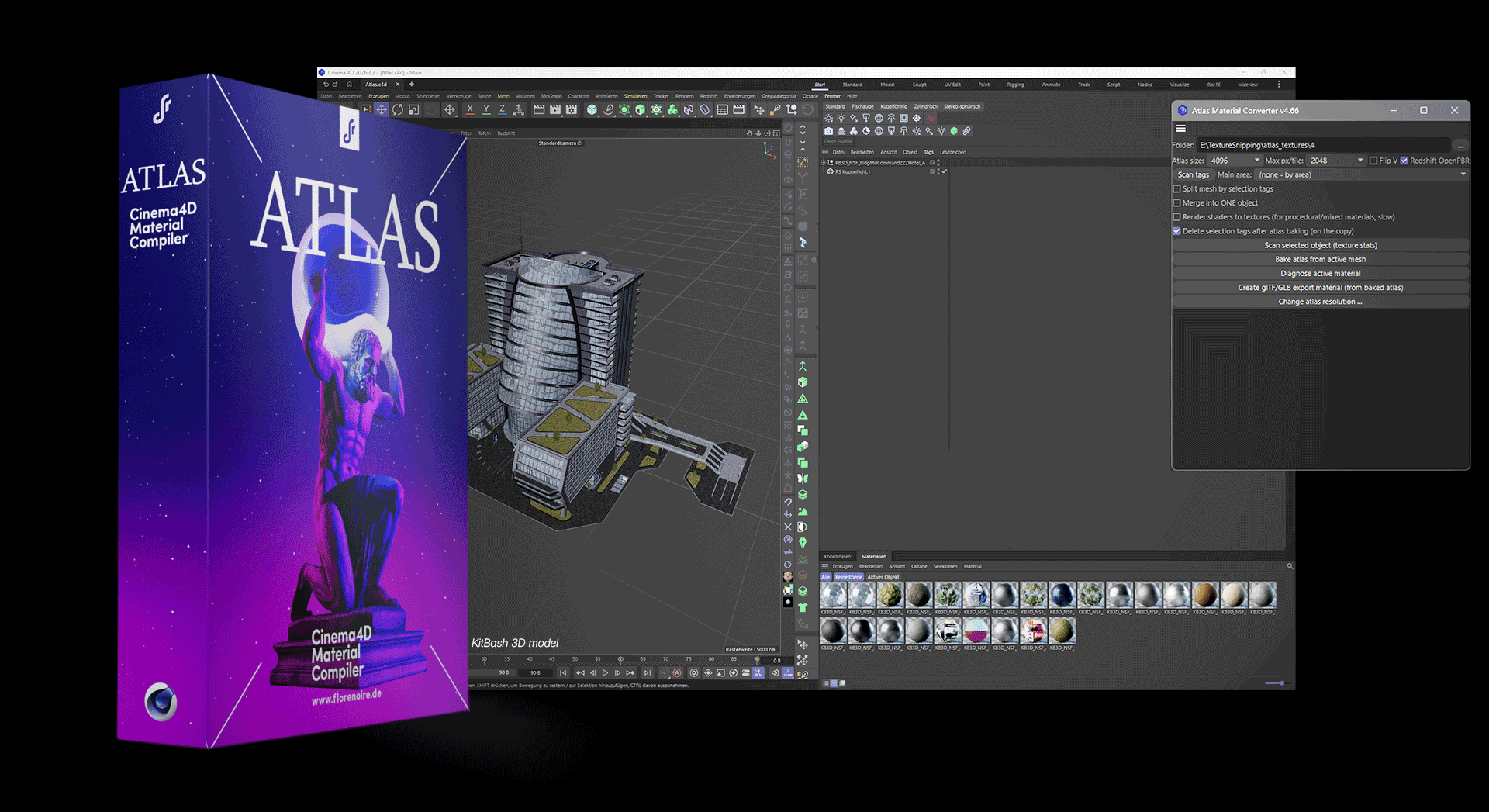Screen dimensions: 1489x812
Task: Click the Home icon beside Atlas.c4d tab
Action: [350, 85]
